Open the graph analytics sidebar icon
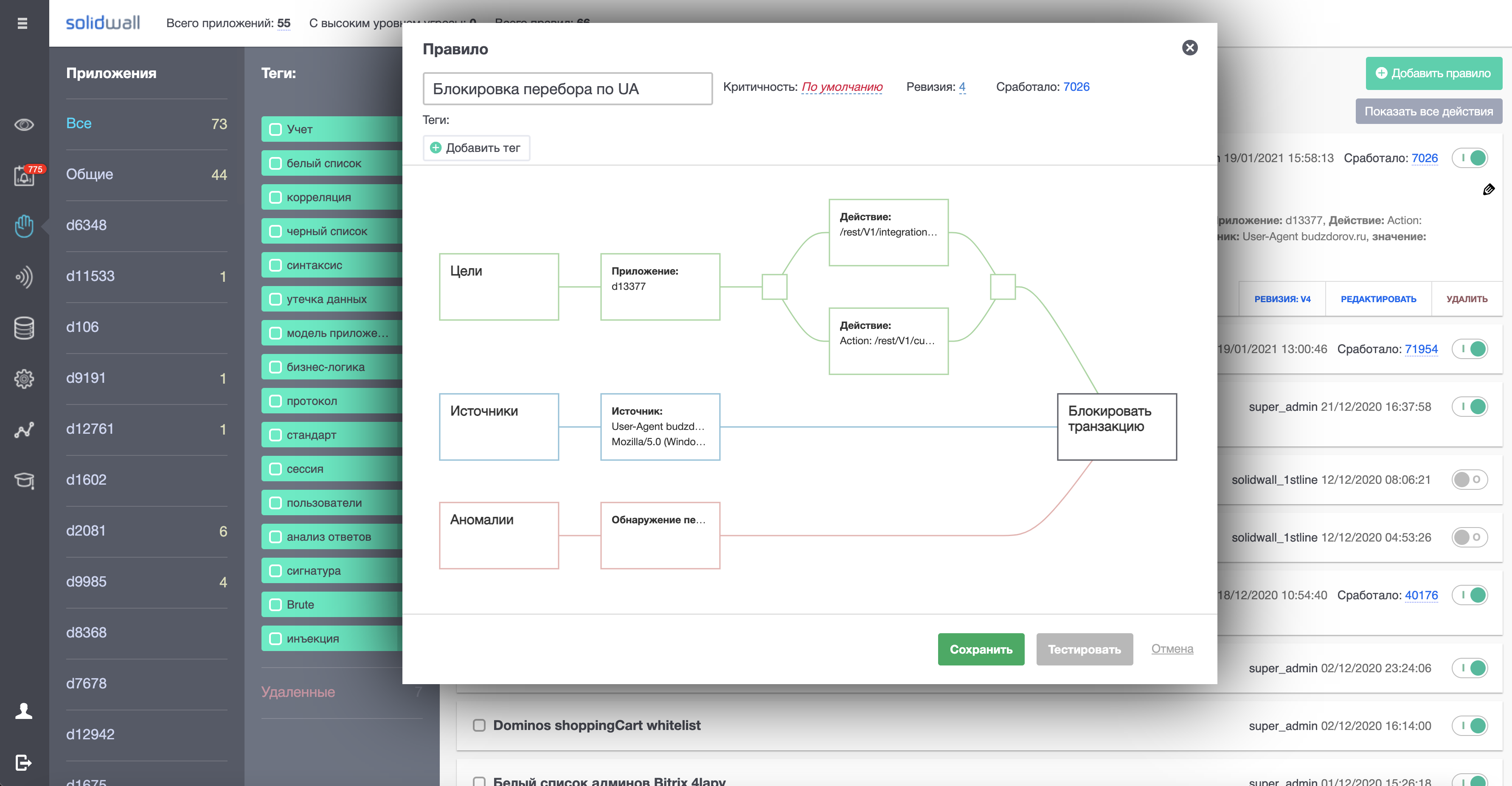This screenshot has width=1512, height=786. tap(24, 429)
